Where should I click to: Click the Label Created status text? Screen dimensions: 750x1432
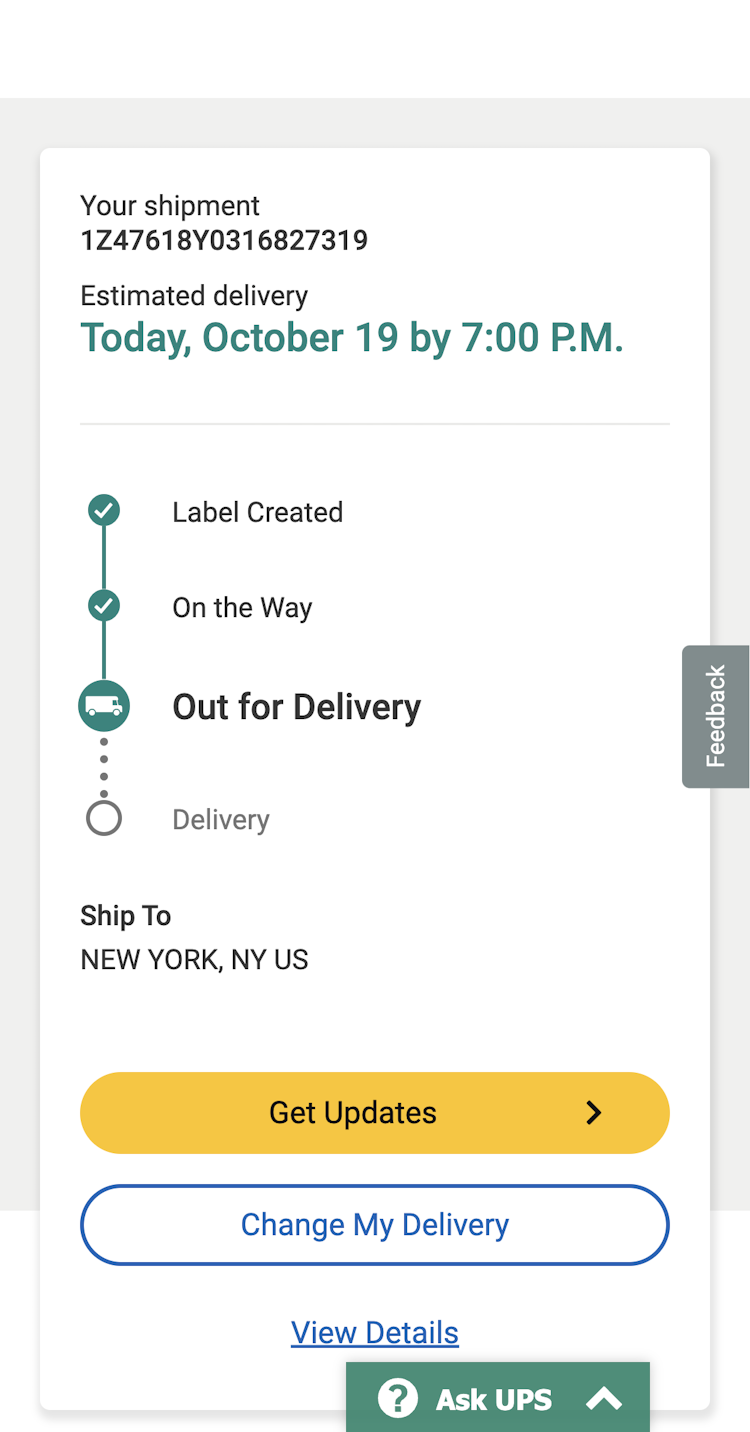click(x=258, y=512)
